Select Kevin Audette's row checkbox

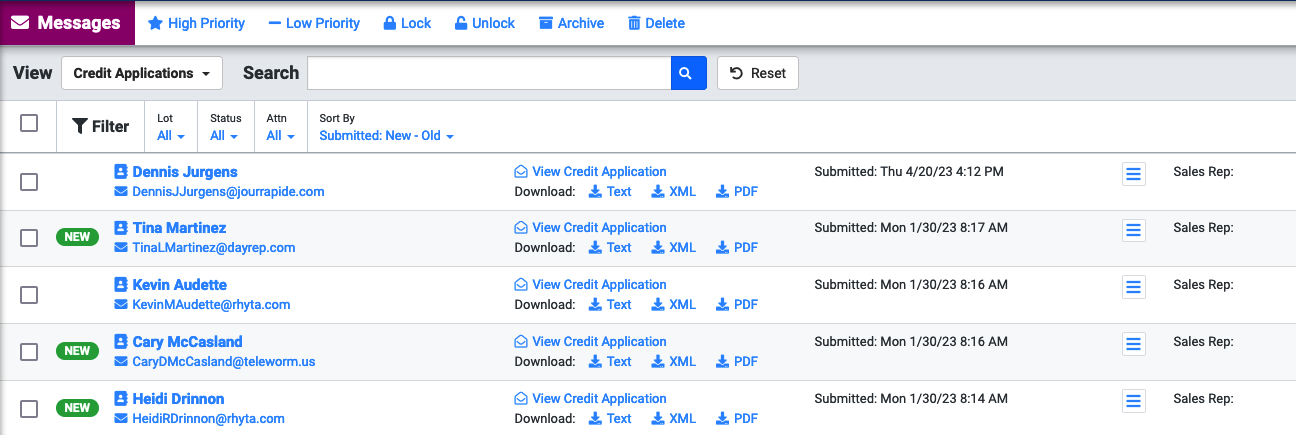point(29,295)
